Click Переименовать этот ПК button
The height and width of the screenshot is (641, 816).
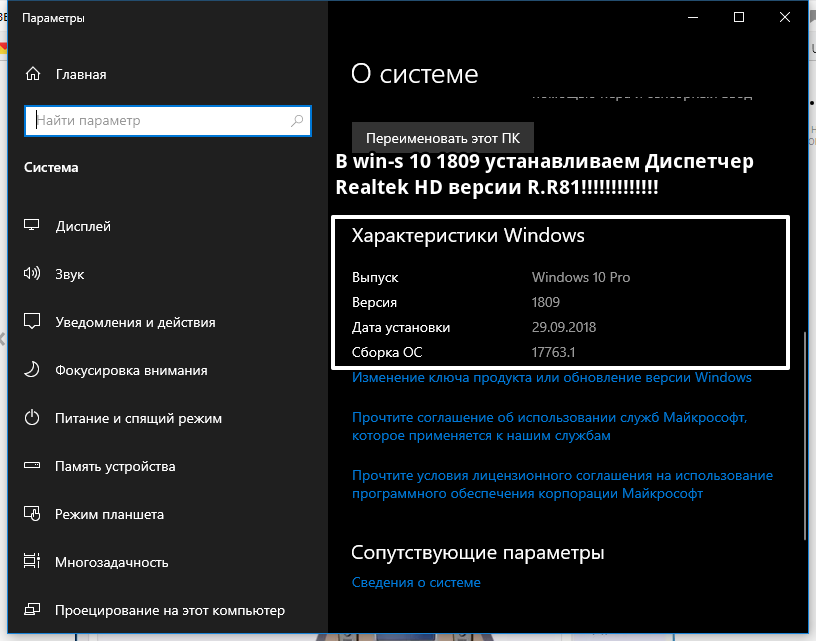coord(443,138)
